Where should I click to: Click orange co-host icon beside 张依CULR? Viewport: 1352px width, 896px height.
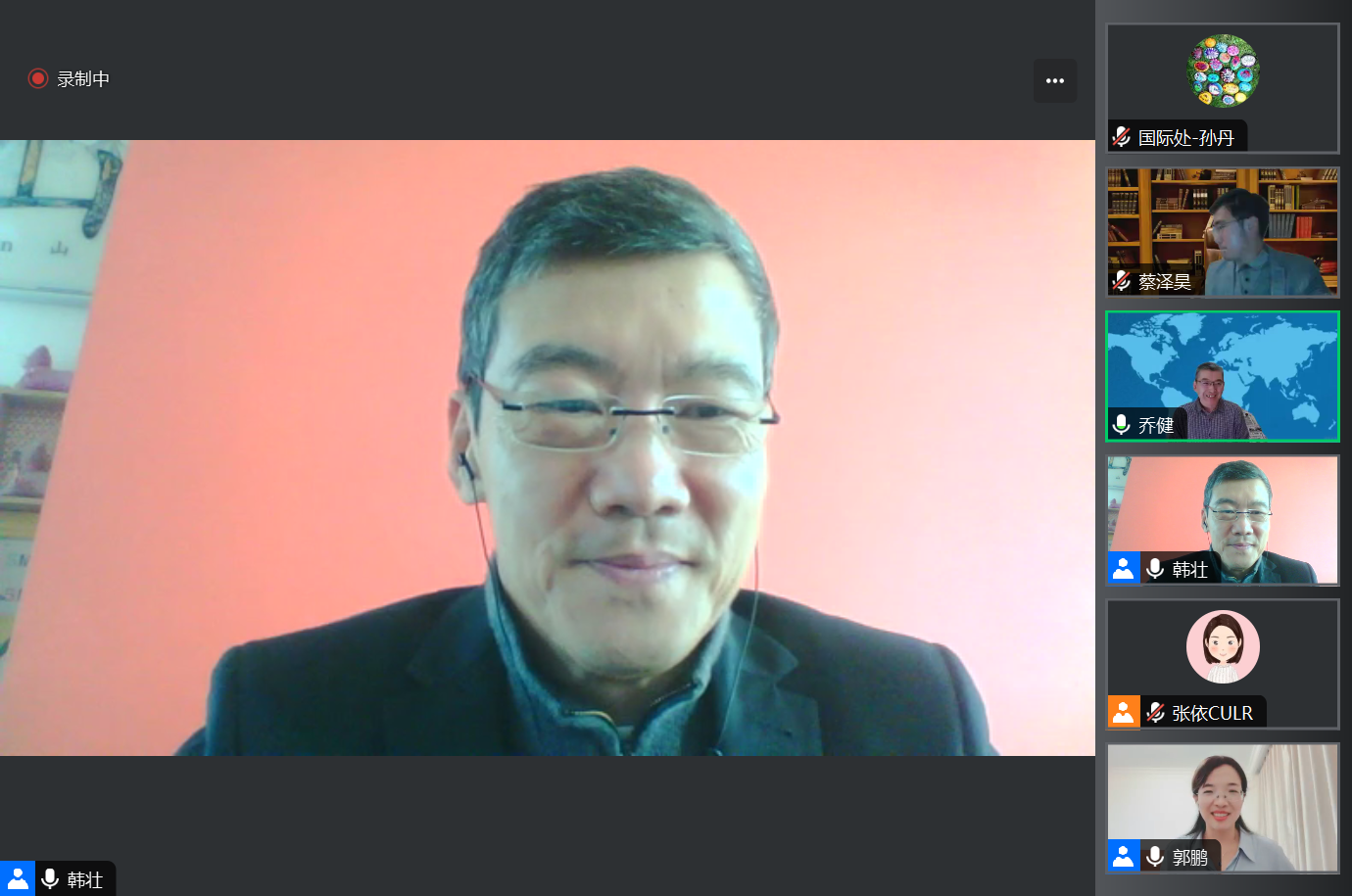tap(1123, 712)
